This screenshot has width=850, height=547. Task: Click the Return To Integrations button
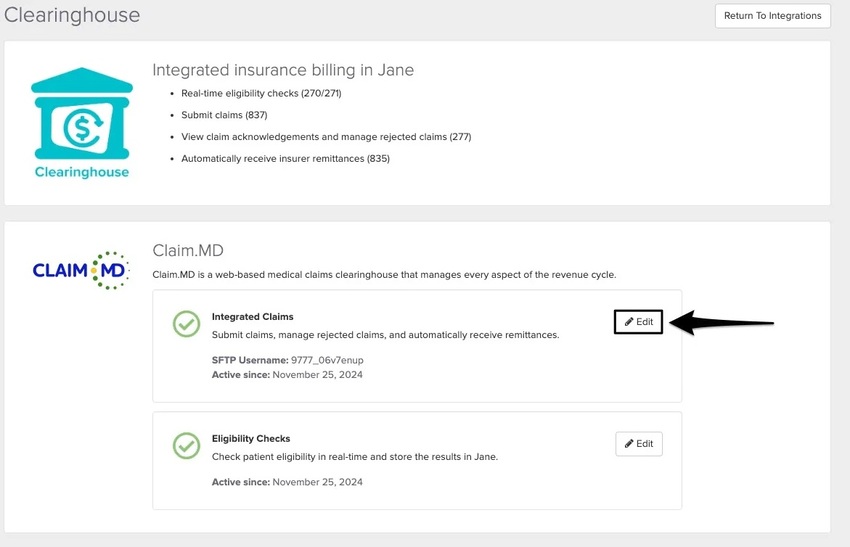click(772, 16)
